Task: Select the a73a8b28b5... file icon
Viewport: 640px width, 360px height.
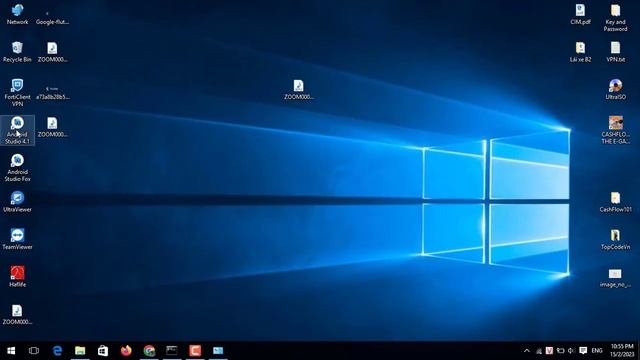Action: pyautogui.click(x=52, y=93)
